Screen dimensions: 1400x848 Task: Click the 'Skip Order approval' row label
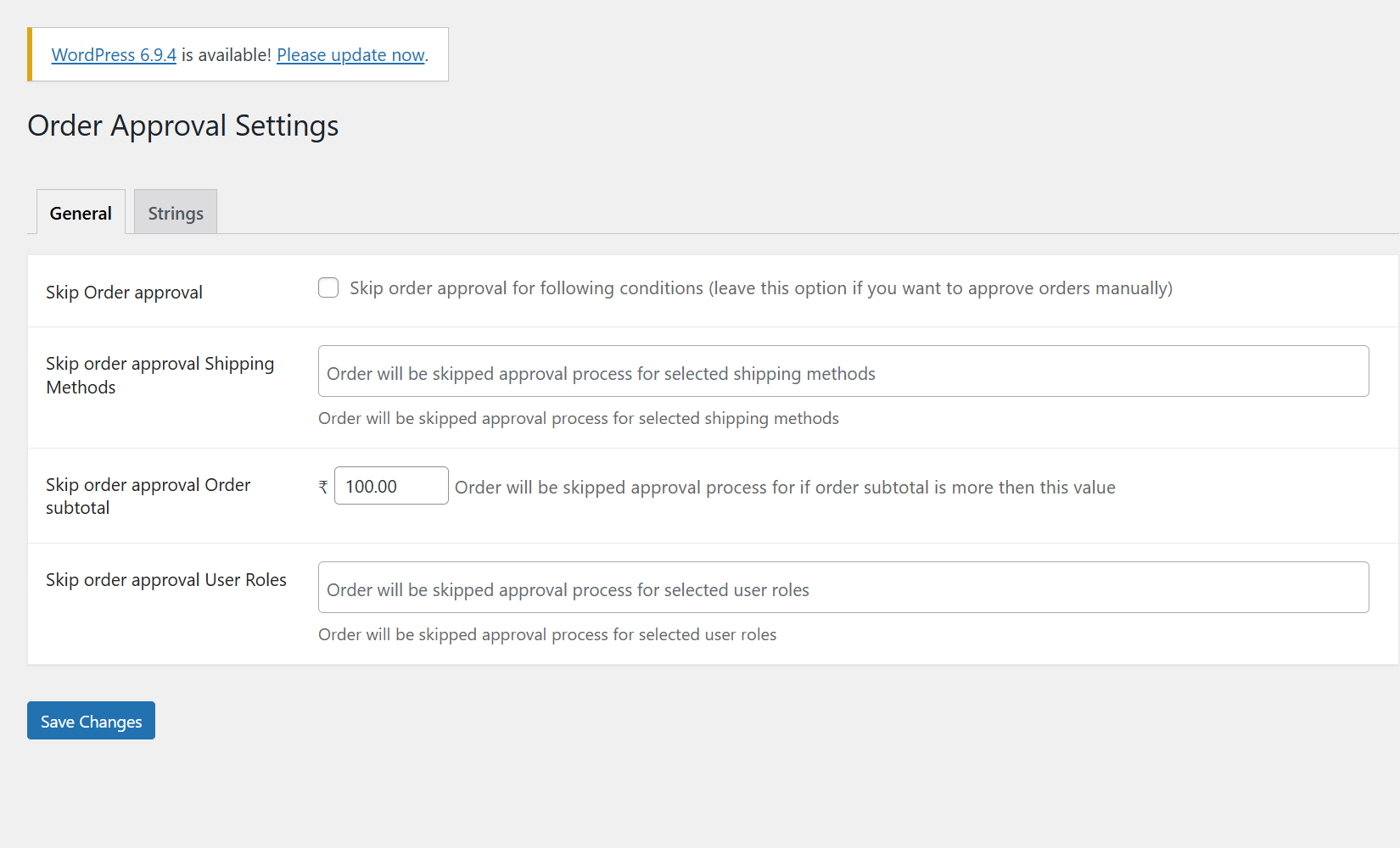[x=124, y=293]
